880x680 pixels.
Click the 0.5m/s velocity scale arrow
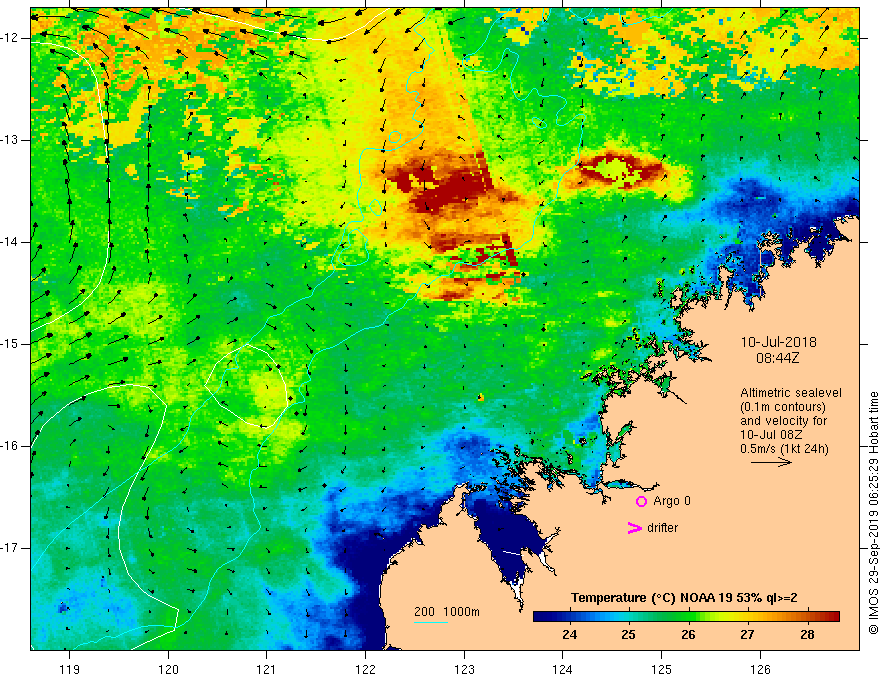tap(771, 462)
